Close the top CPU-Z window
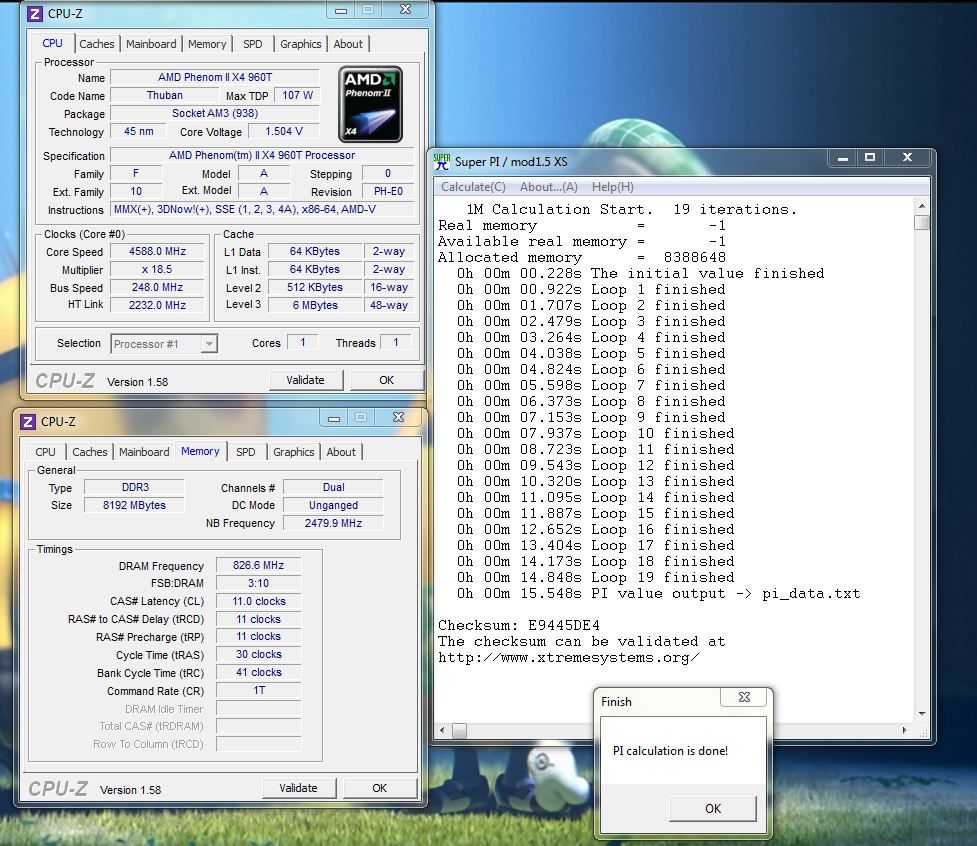Screen dimensions: 977x846 coord(406,10)
